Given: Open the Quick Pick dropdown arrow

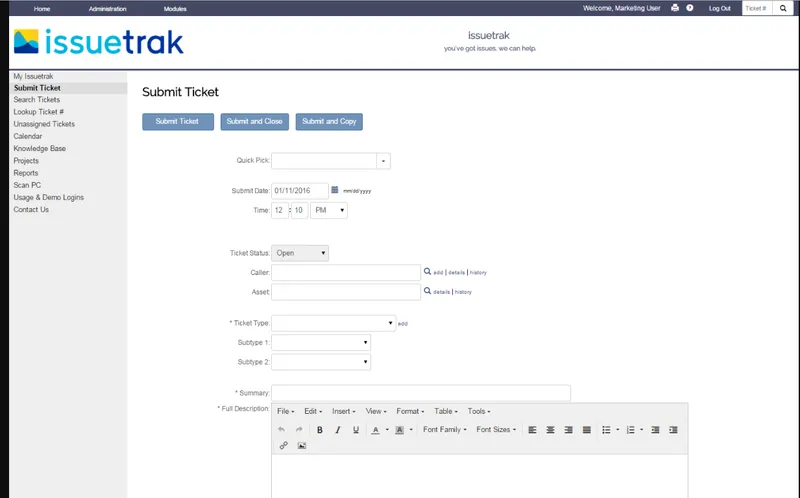Looking at the screenshot, I should tap(383, 161).
